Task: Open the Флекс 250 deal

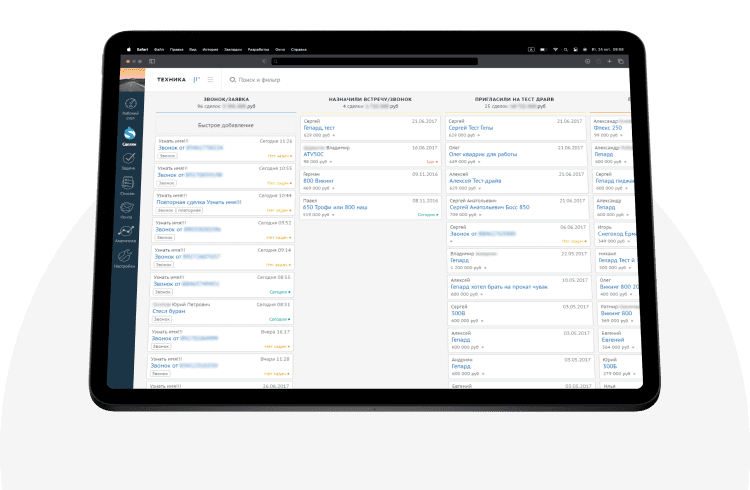Action: tap(607, 128)
